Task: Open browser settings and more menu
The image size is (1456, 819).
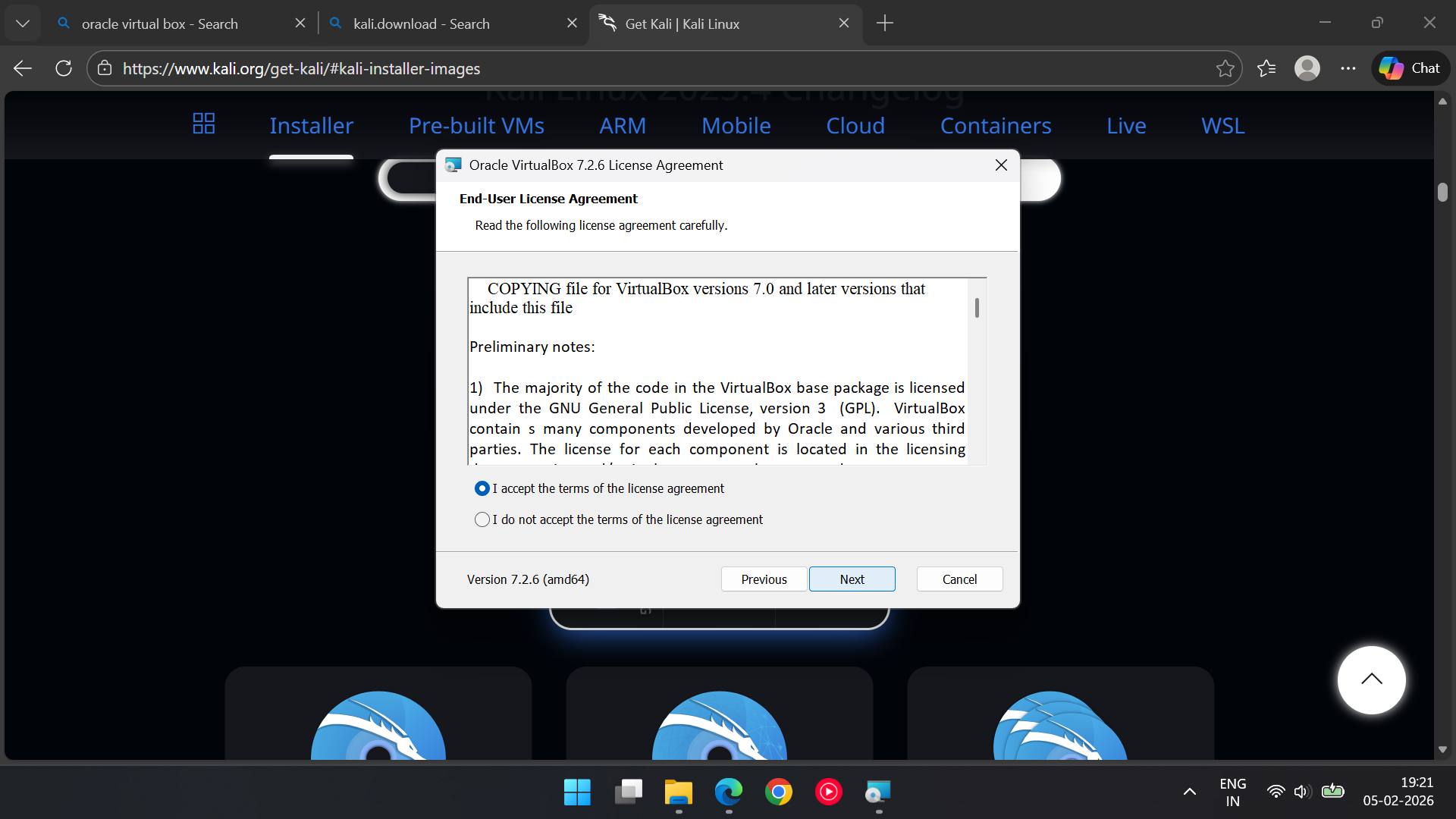Action: tap(1348, 68)
